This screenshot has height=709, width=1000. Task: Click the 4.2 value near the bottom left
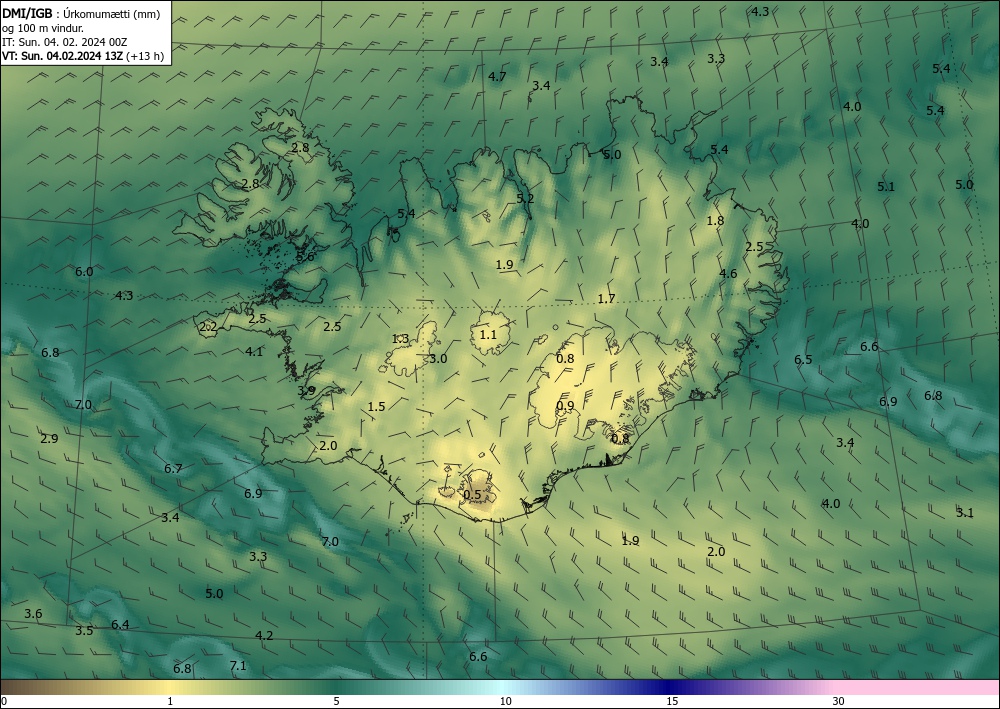[x=264, y=636]
